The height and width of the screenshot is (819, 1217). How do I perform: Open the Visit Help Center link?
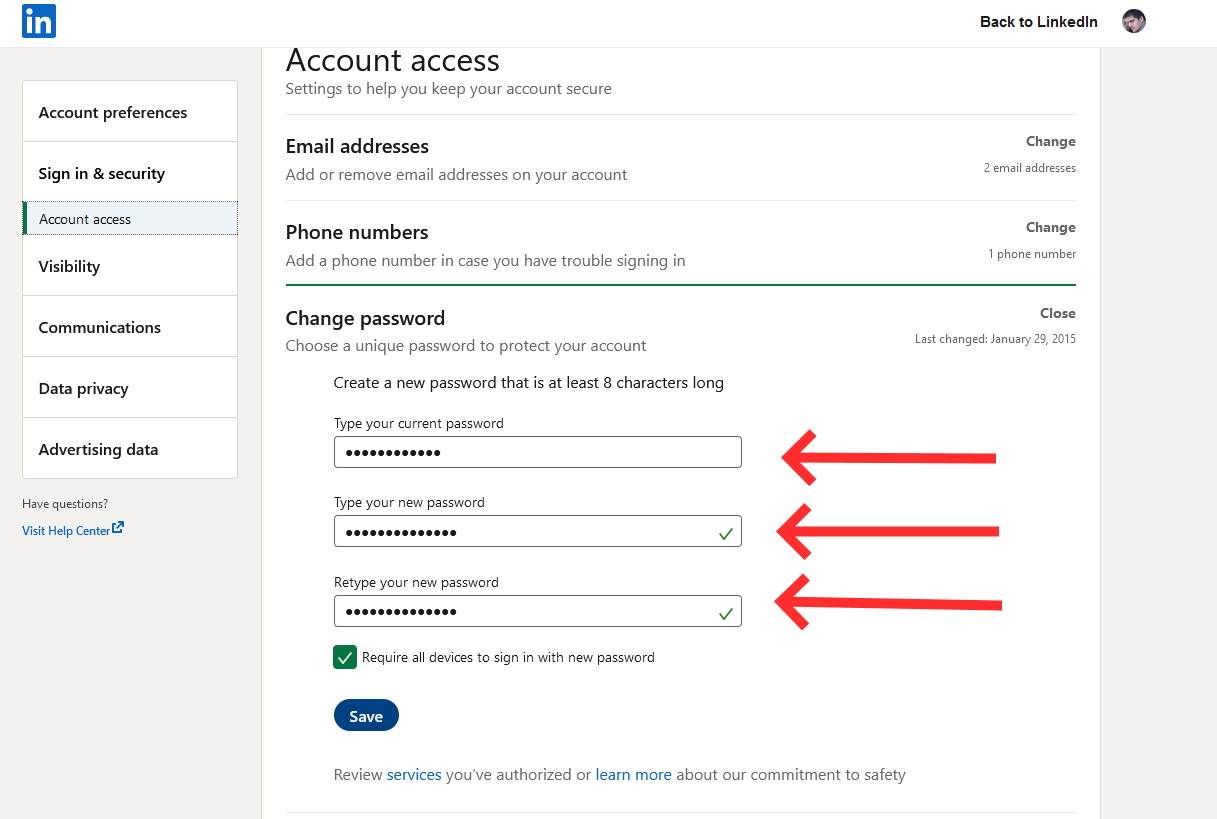(66, 531)
